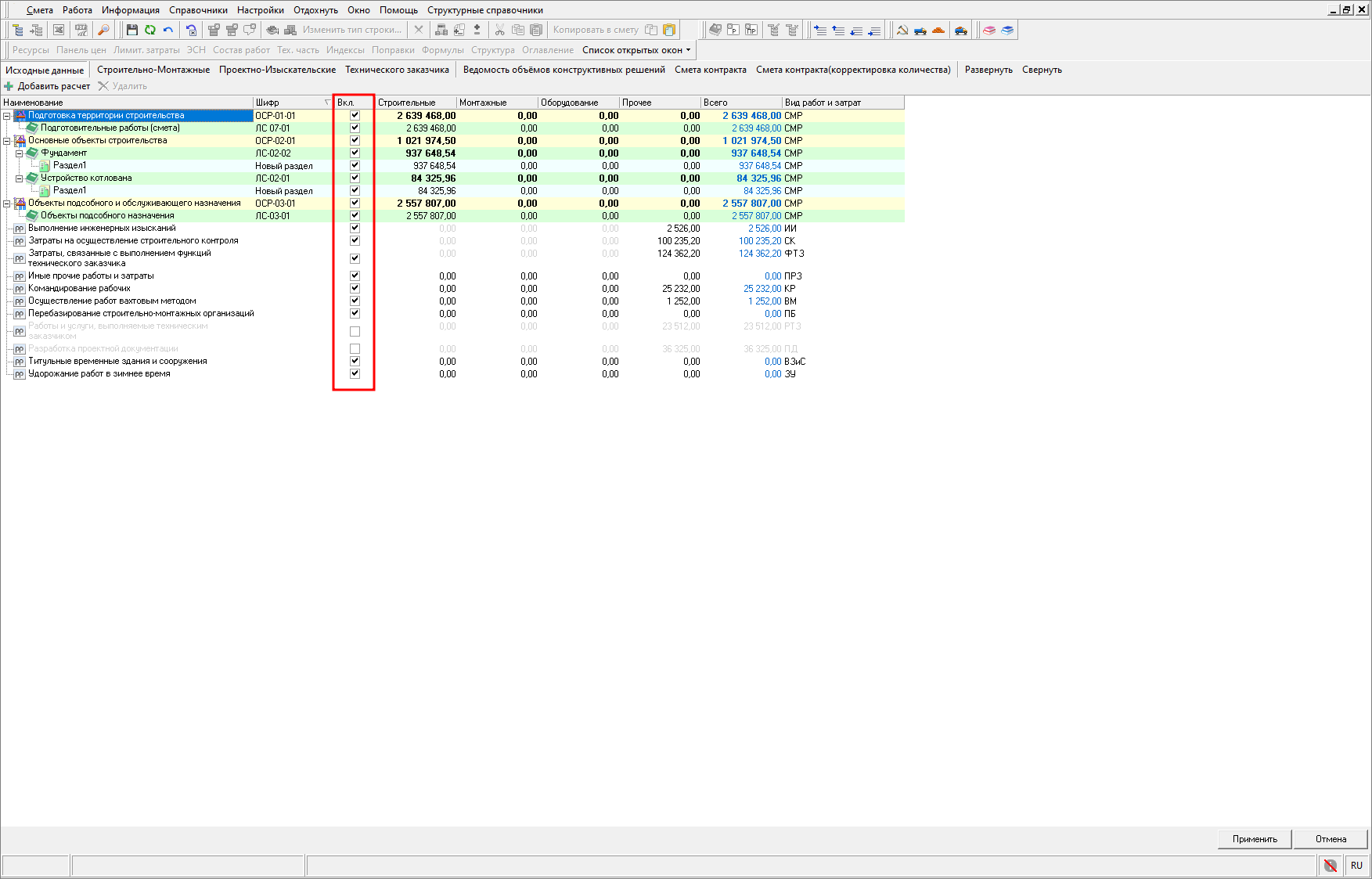Select the 'Устройство котлована' tree row

pos(86,178)
